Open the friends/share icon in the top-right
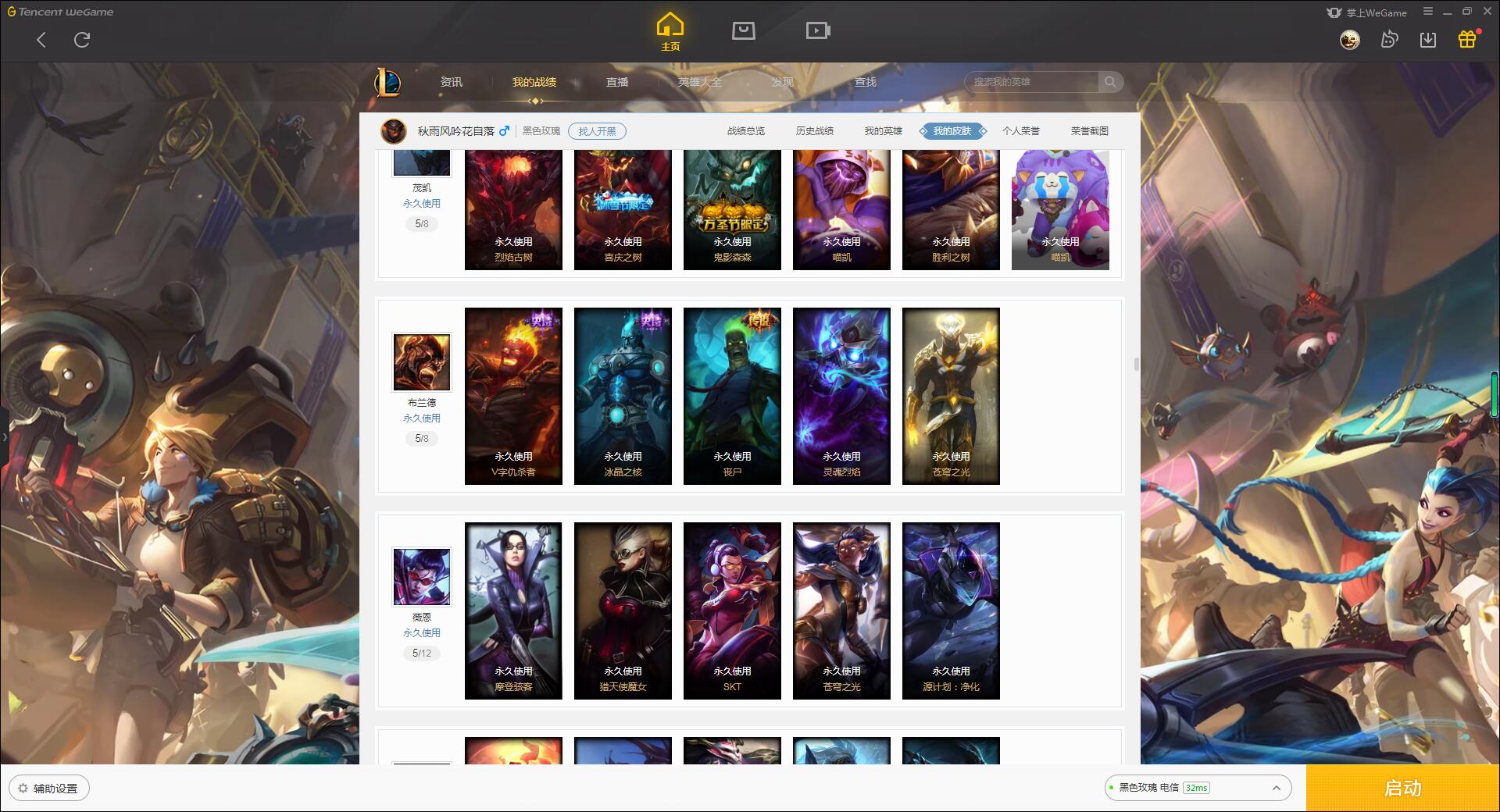Screen dimensions: 1500x812 point(1389,40)
